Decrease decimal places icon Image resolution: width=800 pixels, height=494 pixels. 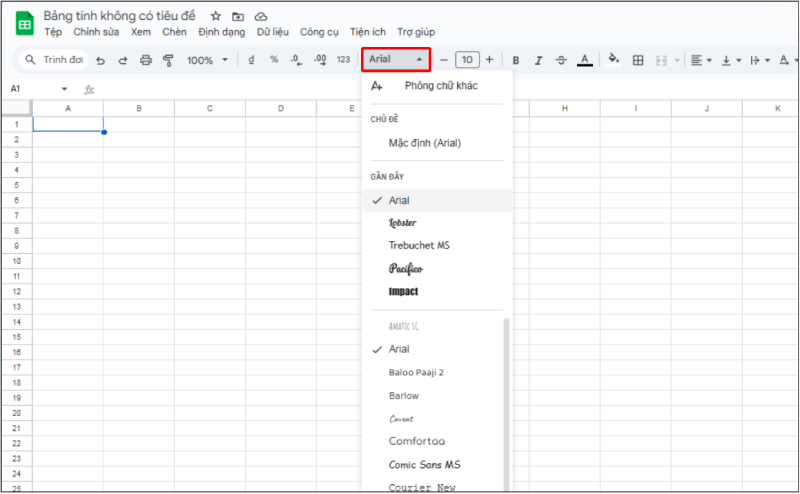tap(296, 60)
